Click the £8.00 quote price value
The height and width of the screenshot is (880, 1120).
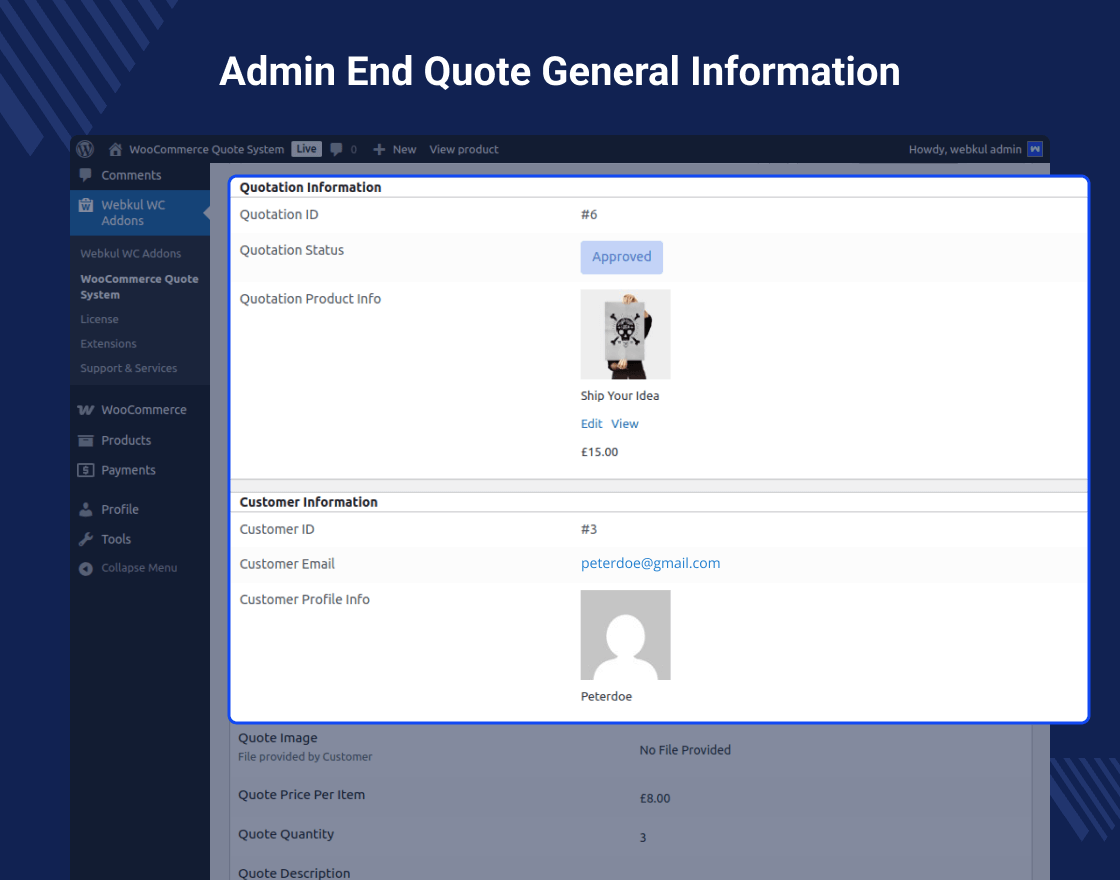click(x=655, y=799)
